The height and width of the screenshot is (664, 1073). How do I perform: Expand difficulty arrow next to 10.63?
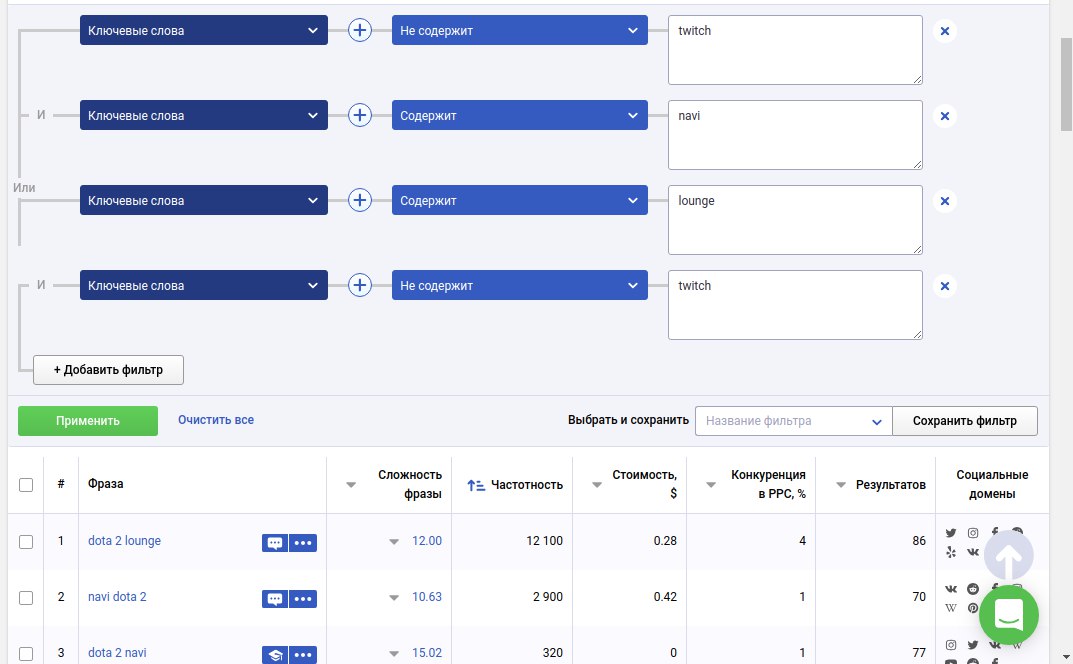tap(394, 598)
